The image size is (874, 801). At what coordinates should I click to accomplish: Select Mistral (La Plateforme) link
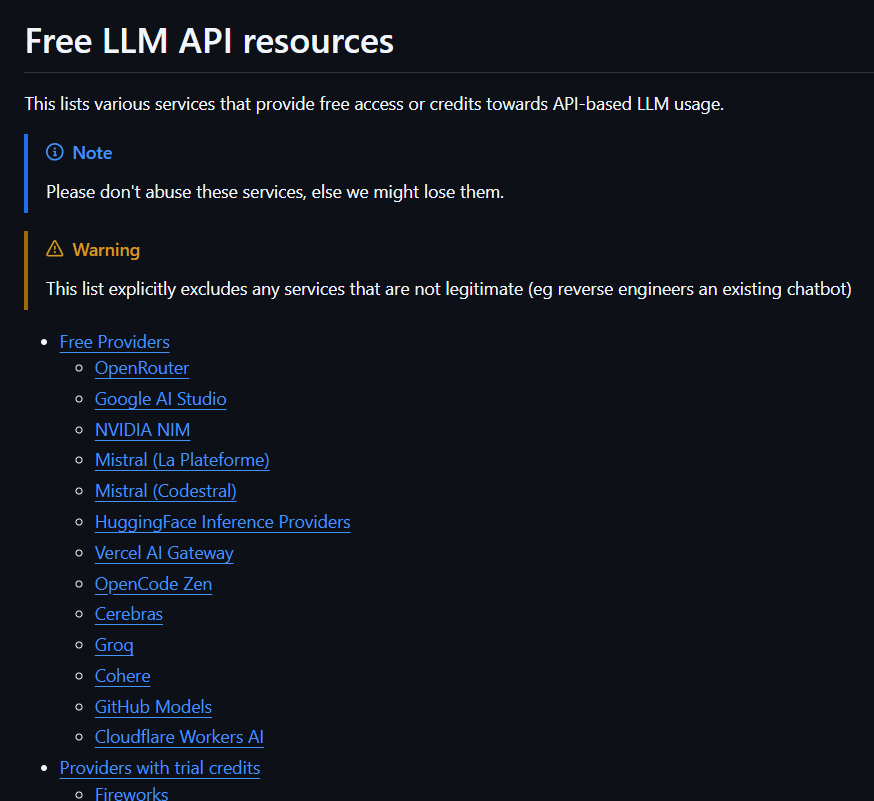tap(182, 460)
